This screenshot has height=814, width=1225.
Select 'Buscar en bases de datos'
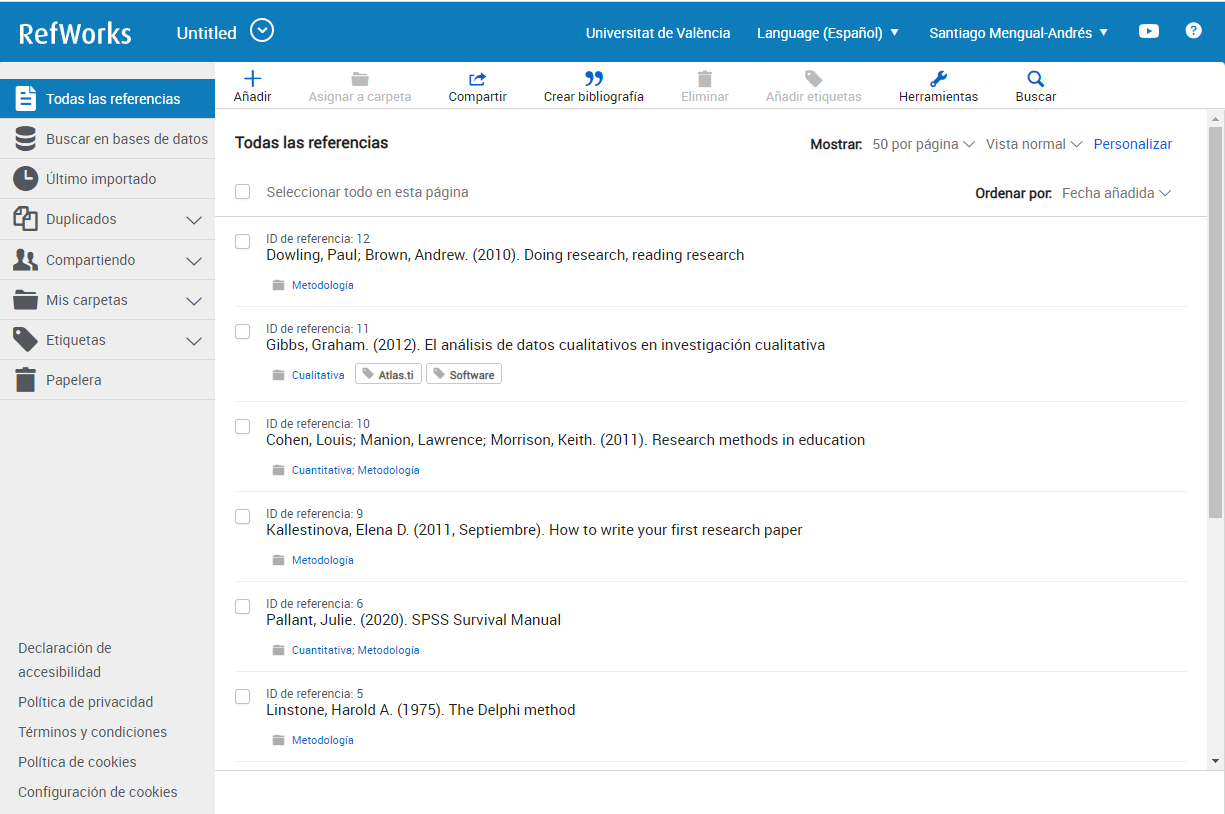click(126, 139)
